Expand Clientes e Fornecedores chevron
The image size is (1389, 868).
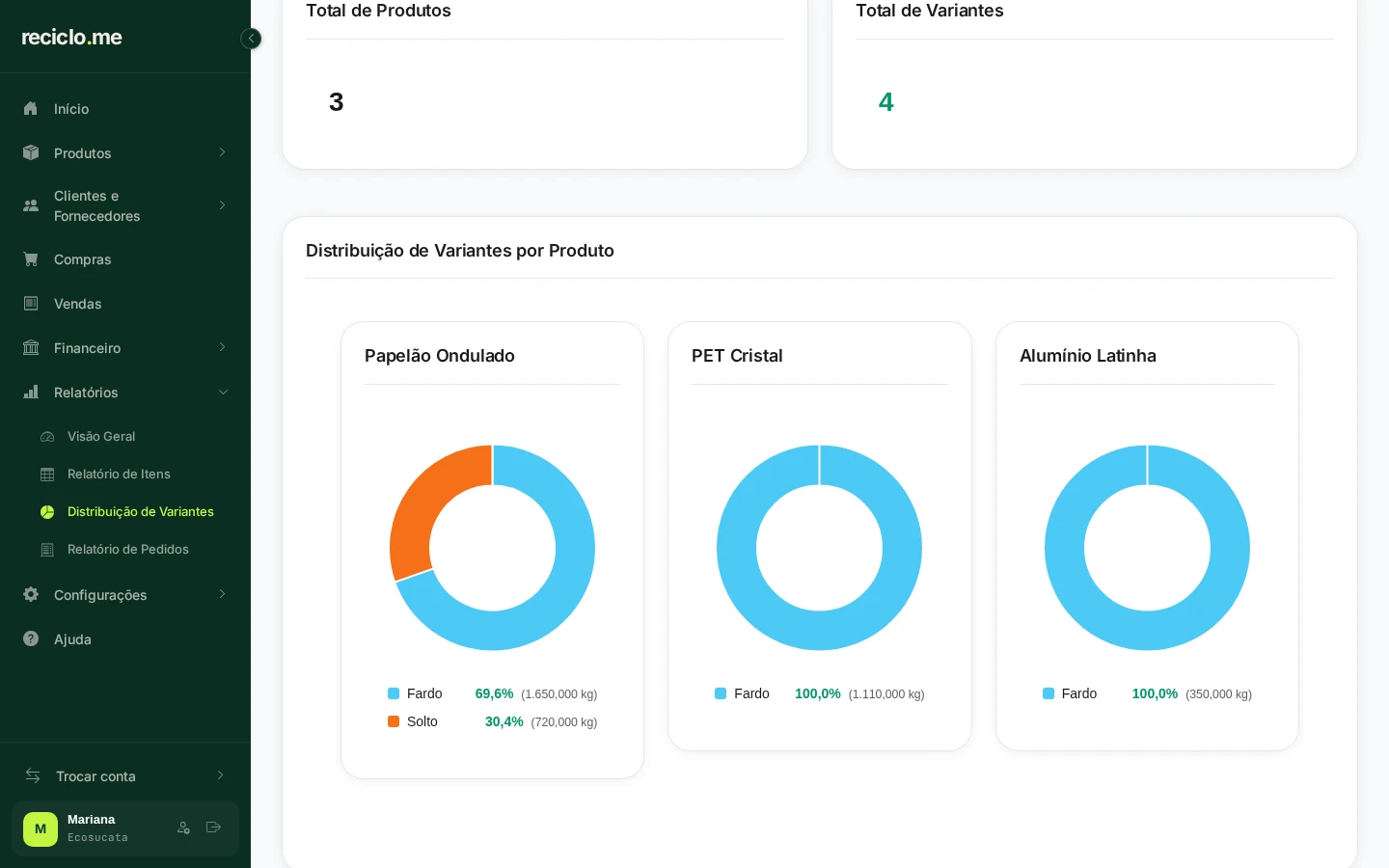click(x=222, y=205)
